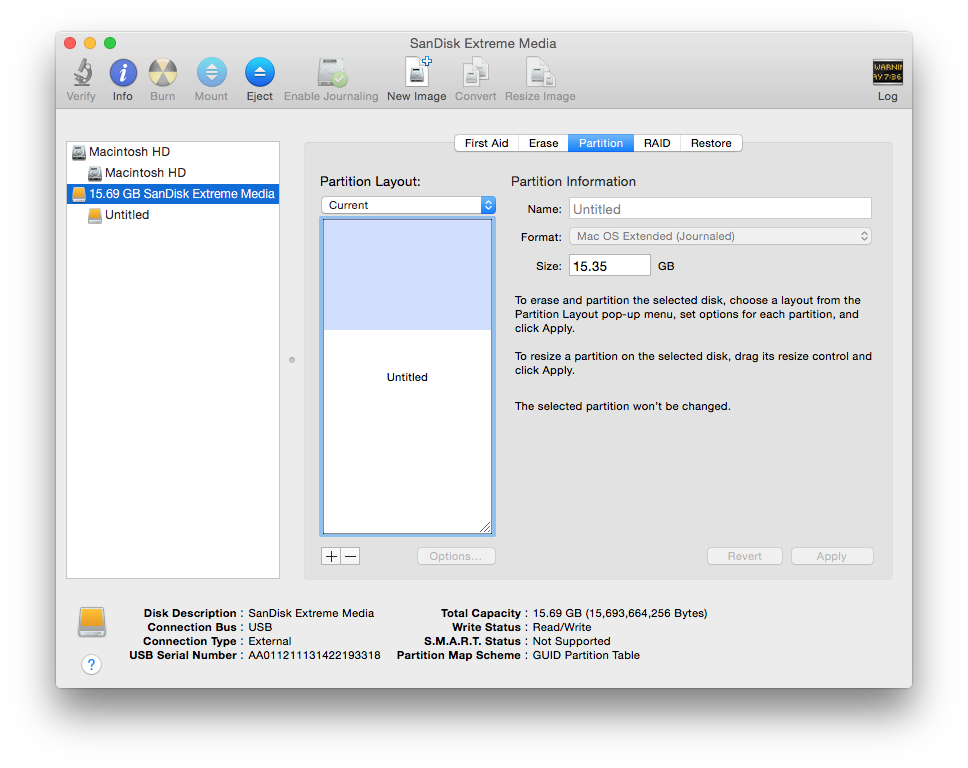Switch to the Erase tab
This screenshot has height=768, width=968.
point(543,143)
